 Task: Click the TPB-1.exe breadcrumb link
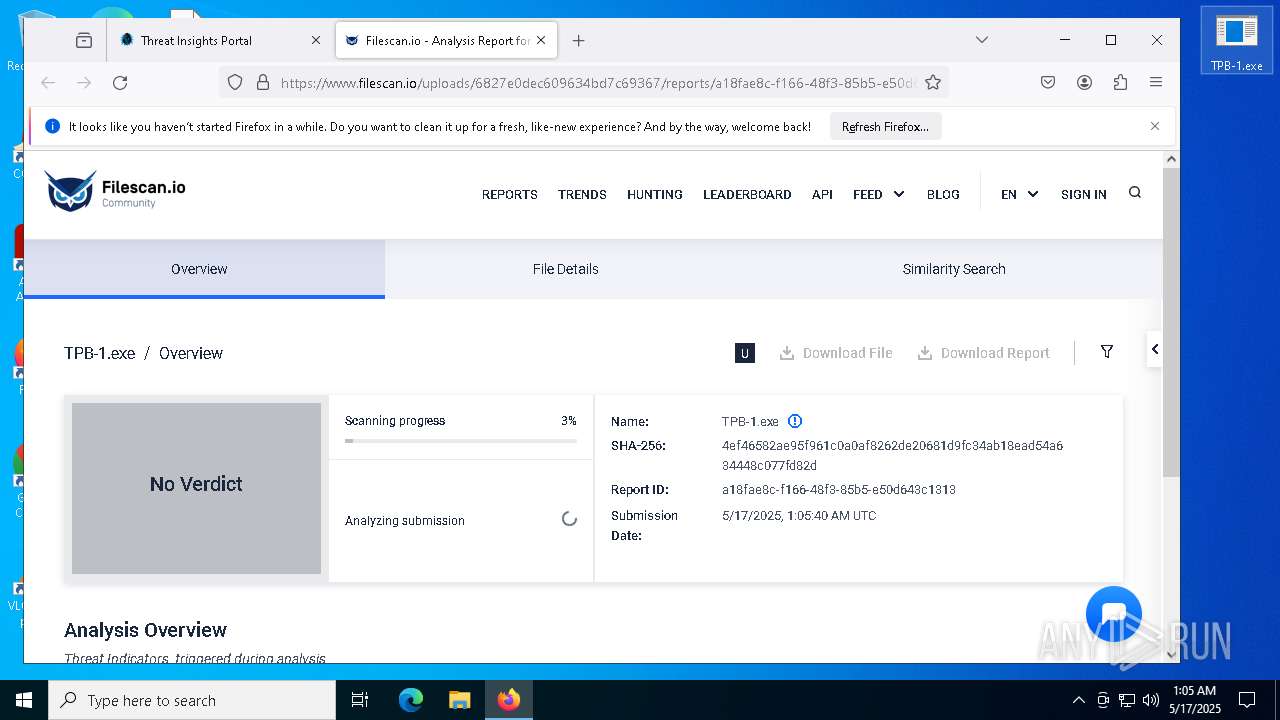[x=99, y=353]
